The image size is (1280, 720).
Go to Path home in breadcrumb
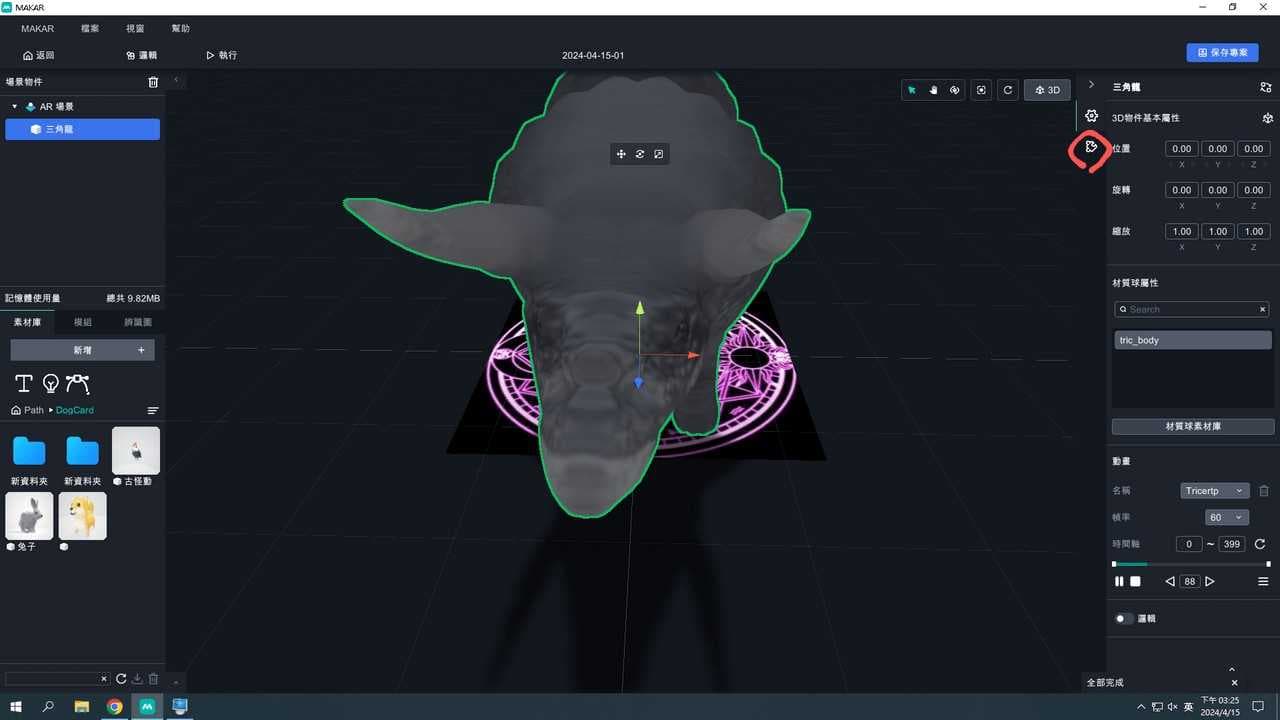28,410
